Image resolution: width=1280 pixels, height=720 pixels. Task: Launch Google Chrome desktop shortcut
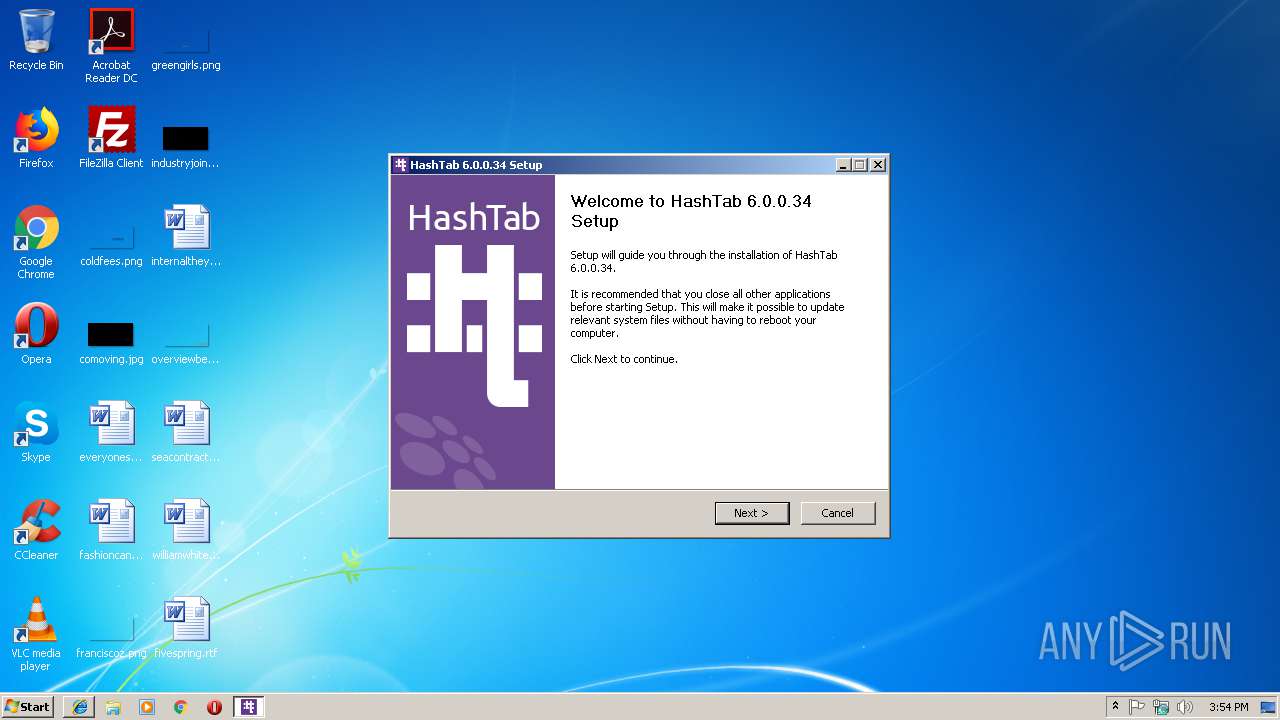(36, 242)
